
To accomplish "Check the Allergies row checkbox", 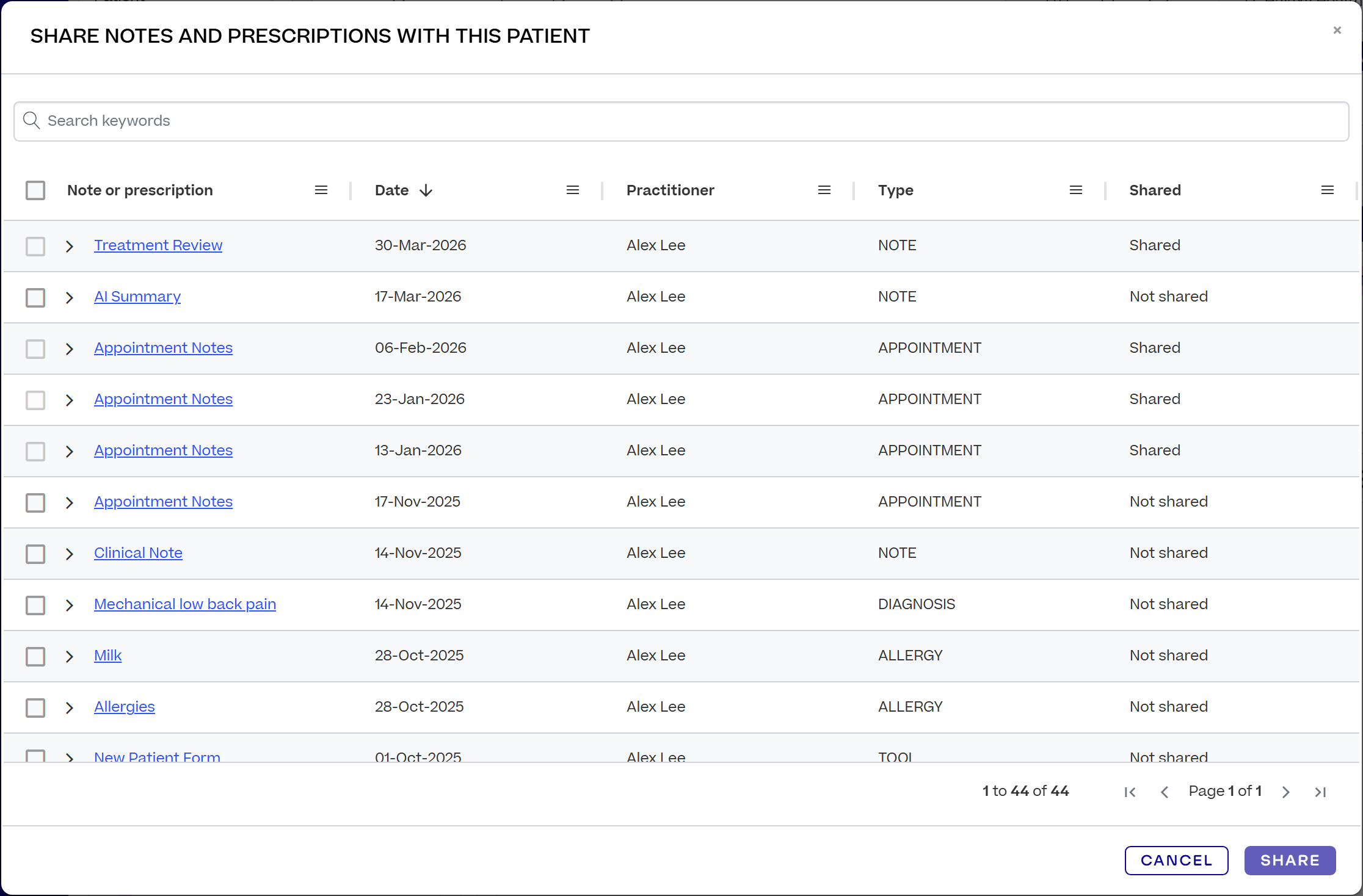I will coord(35,708).
